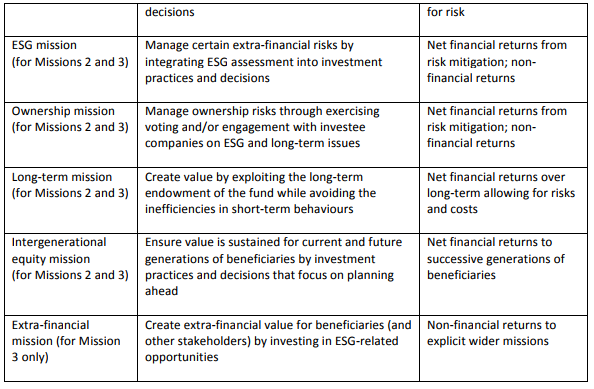The image size is (594, 389).
Task: Click the empty top-left header cell
Action: [x=71, y=20]
